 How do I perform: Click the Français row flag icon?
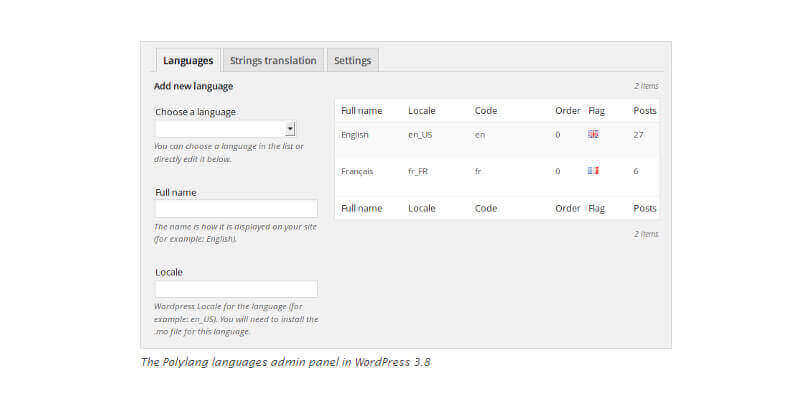coord(593,170)
